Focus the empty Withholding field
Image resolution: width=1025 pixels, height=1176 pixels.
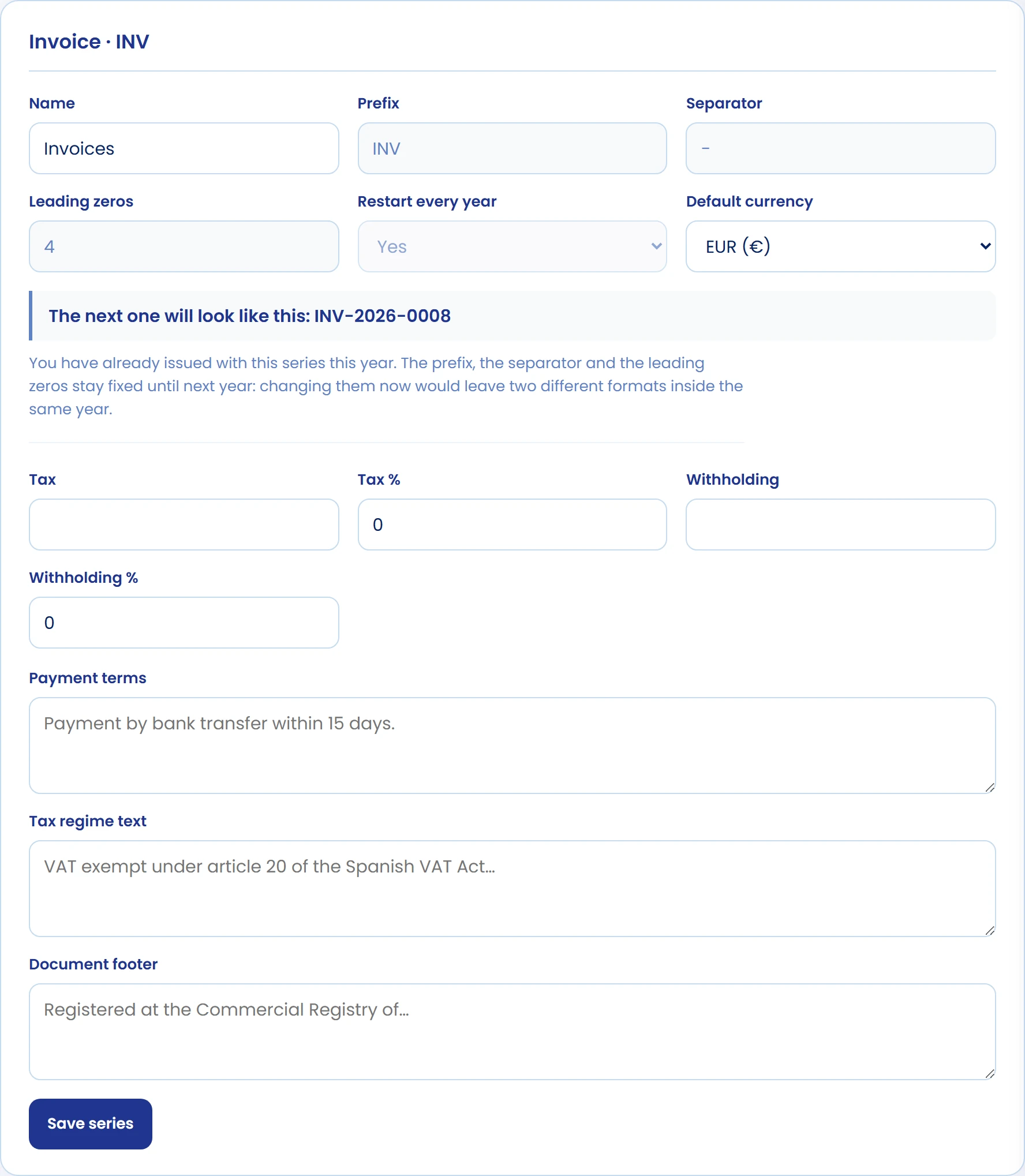[840, 525]
